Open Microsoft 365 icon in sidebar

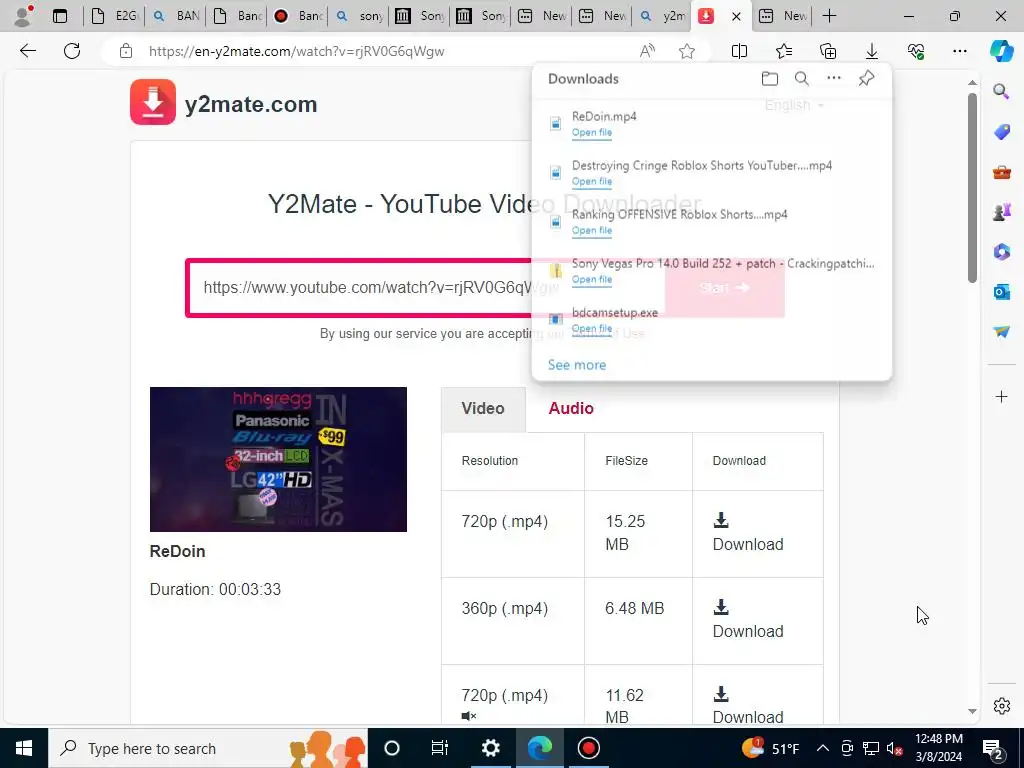1001,251
